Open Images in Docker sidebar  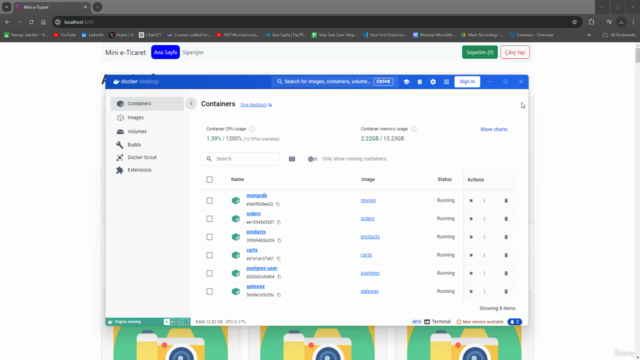tap(147, 118)
